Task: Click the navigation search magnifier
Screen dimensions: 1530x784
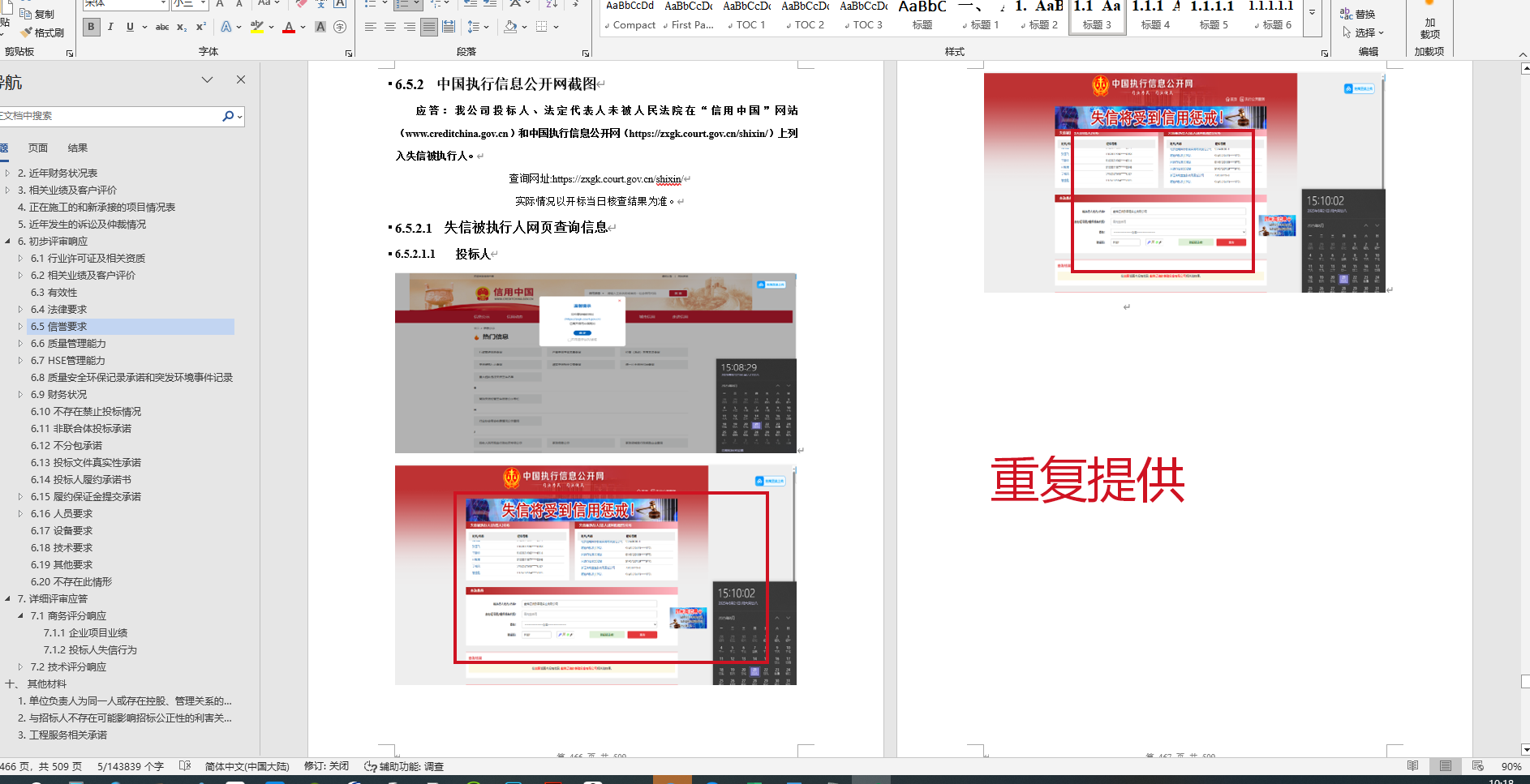Action: point(228,116)
